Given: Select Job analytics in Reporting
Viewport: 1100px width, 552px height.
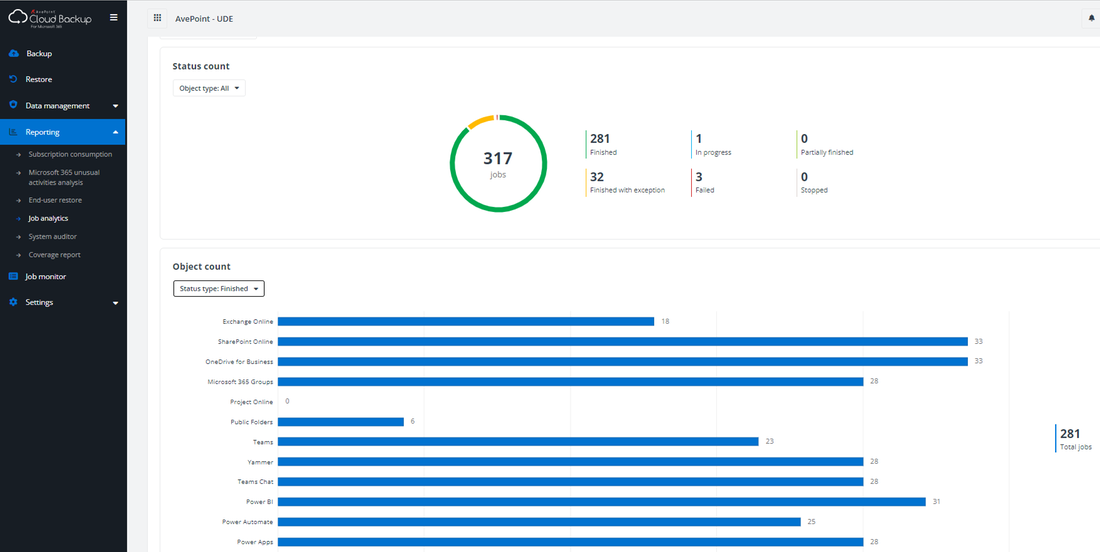Looking at the screenshot, I should 48,218.
